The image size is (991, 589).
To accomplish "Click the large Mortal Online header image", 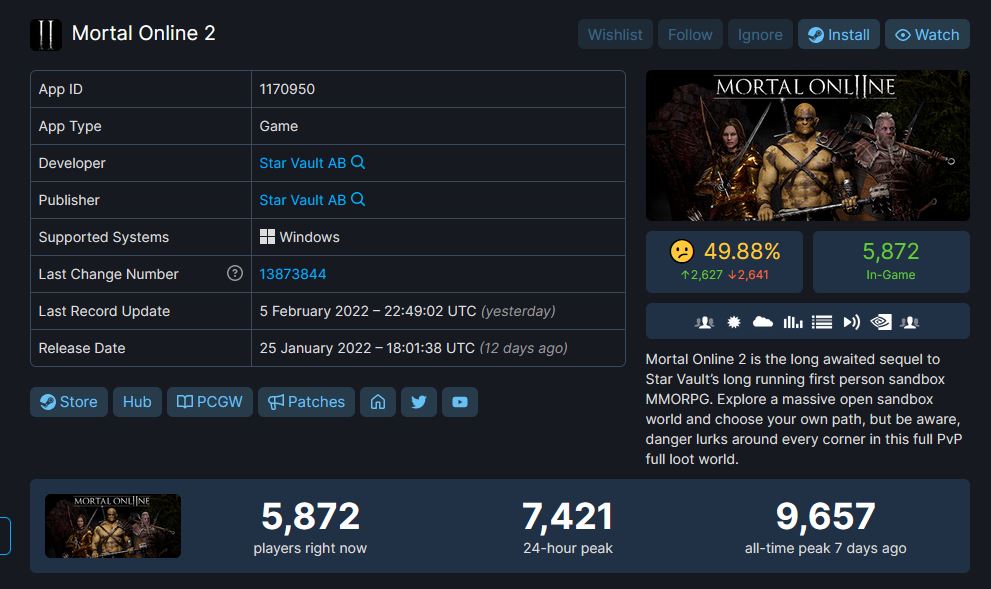I will pos(807,145).
